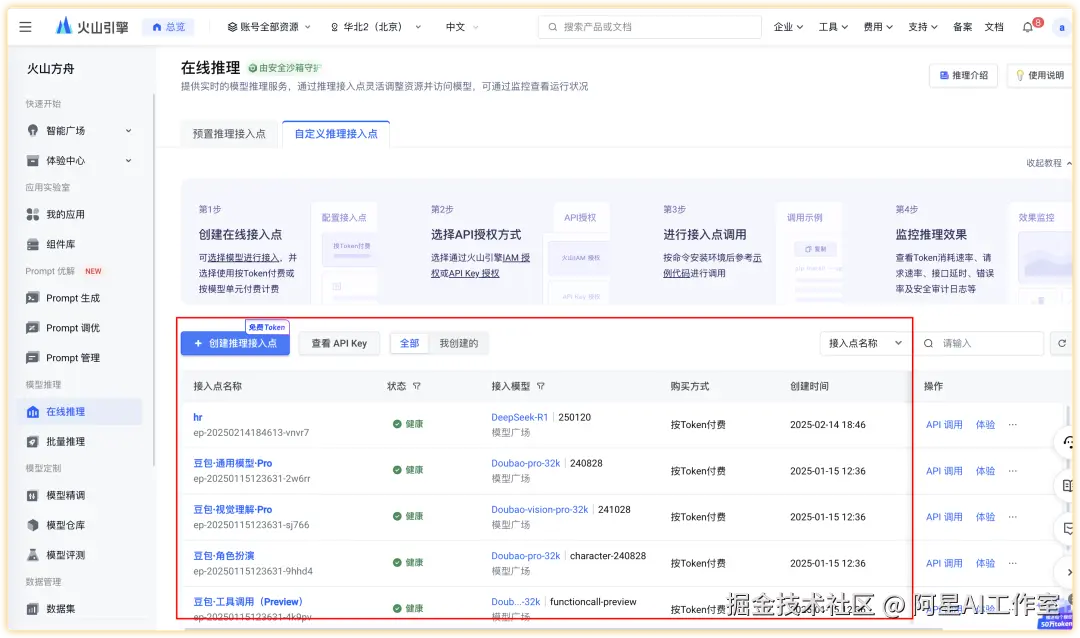Open the hr endpoint link
The image size is (1080, 638).
[198, 418]
